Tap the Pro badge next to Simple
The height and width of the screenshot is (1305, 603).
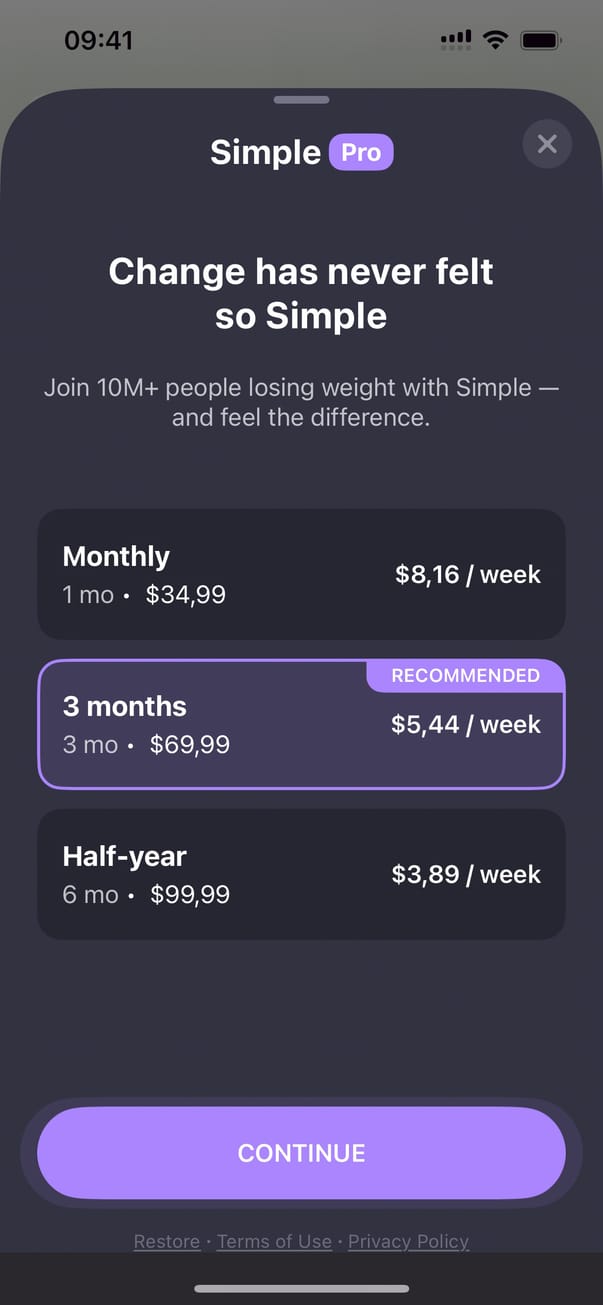pos(361,153)
